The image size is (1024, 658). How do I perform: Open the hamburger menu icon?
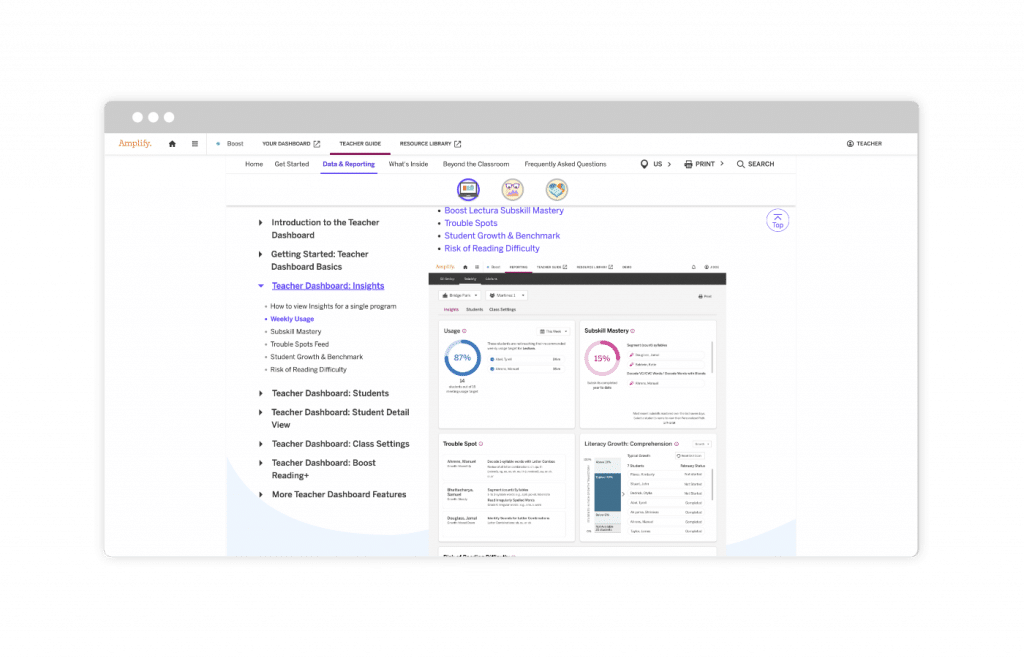[x=195, y=144]
